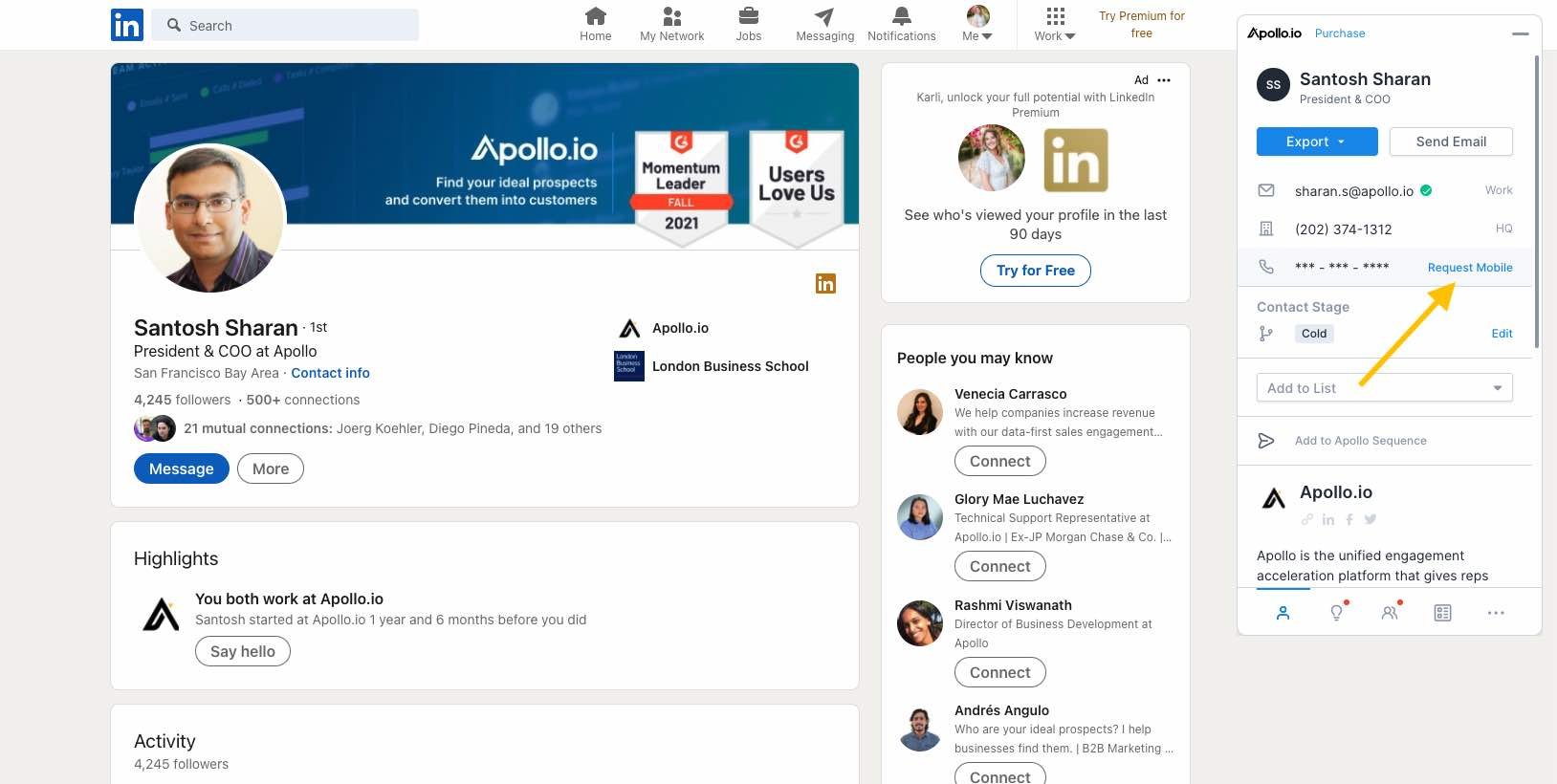This screenshot has width=1557, height=784.
Task: Click into the LinkedIn Search field
Action: (x=286, y=25)
